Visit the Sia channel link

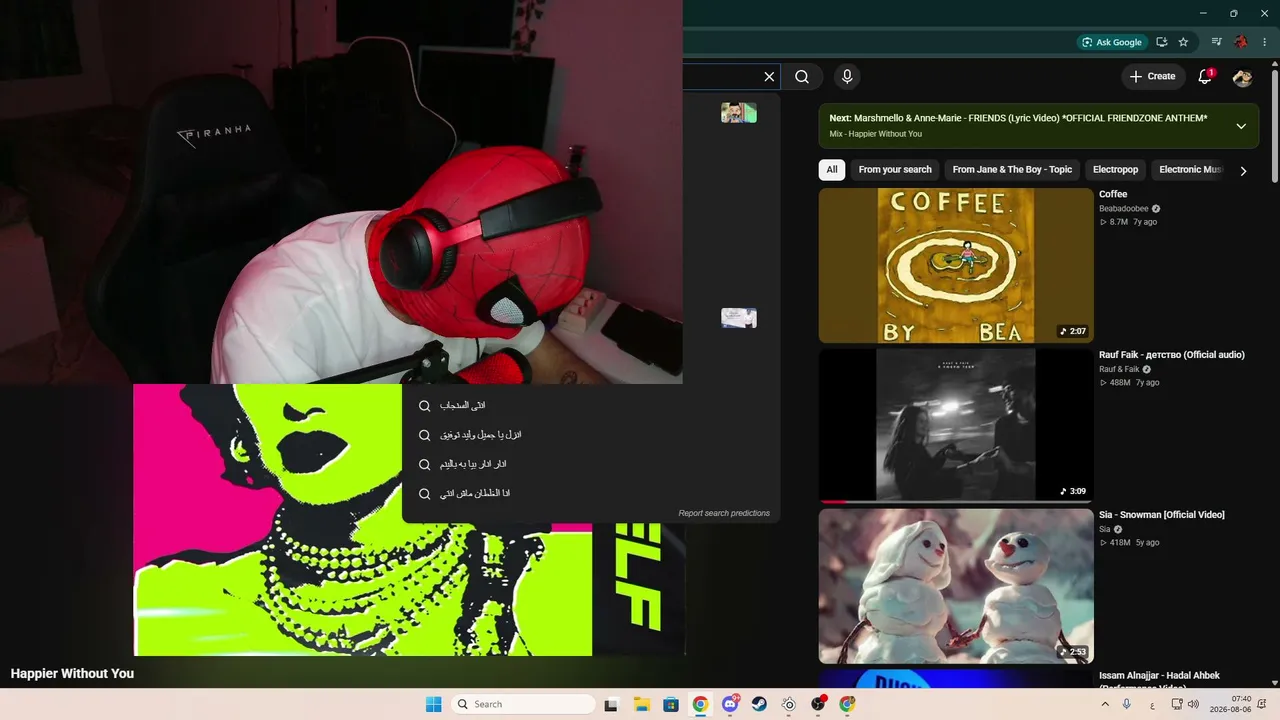coord(1105,530)
